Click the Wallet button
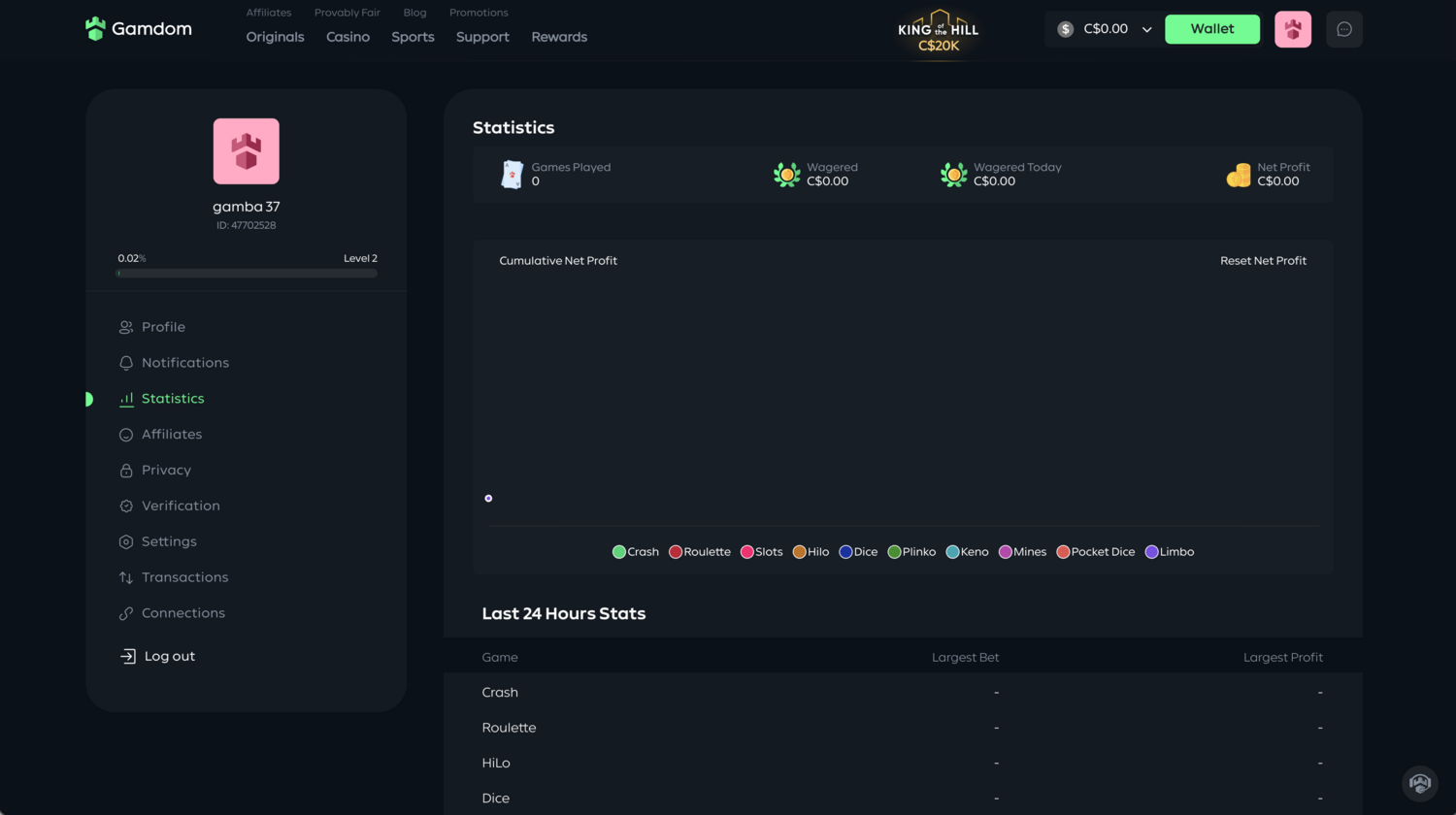Viewport: 1456px width, 815px height. point(1211,29)
